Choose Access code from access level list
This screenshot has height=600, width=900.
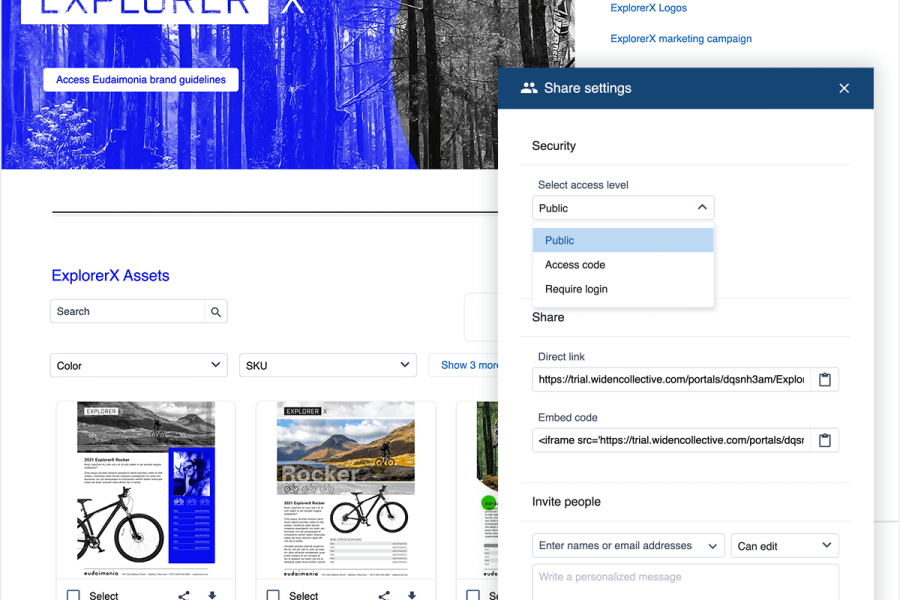point(575,265)
